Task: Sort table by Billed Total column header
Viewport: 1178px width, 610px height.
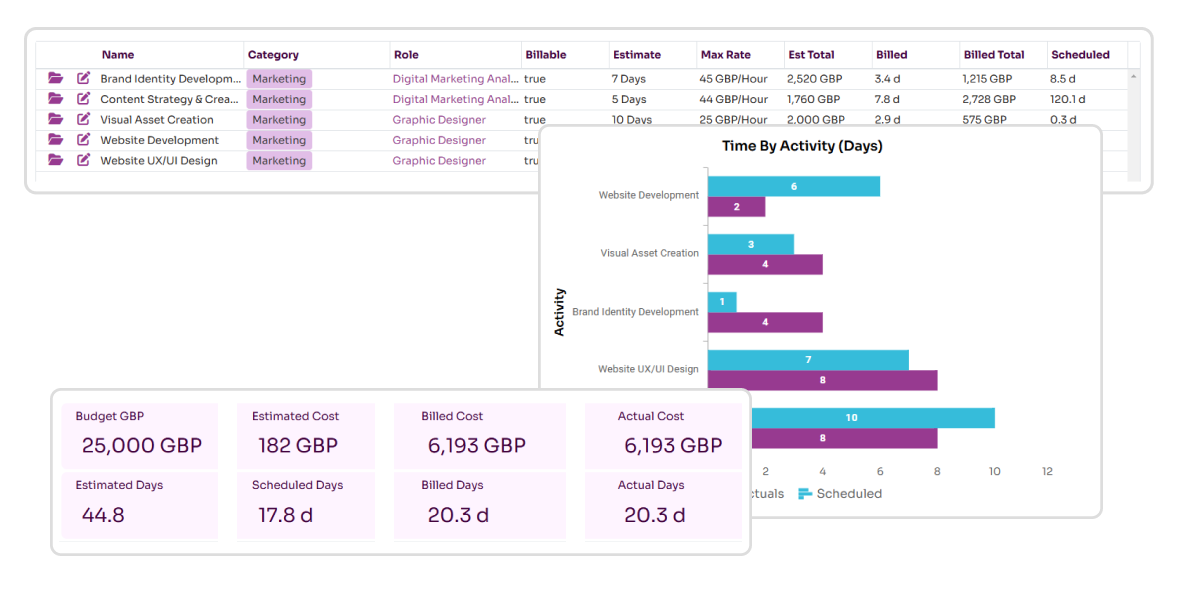Action: click(993, 55)
